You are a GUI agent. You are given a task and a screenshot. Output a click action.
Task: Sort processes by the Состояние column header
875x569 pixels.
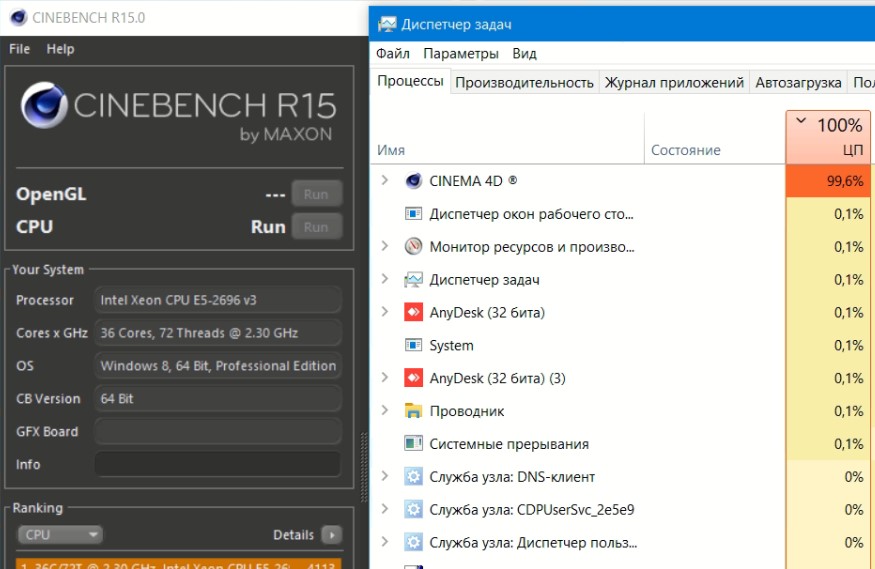(715, 137)
